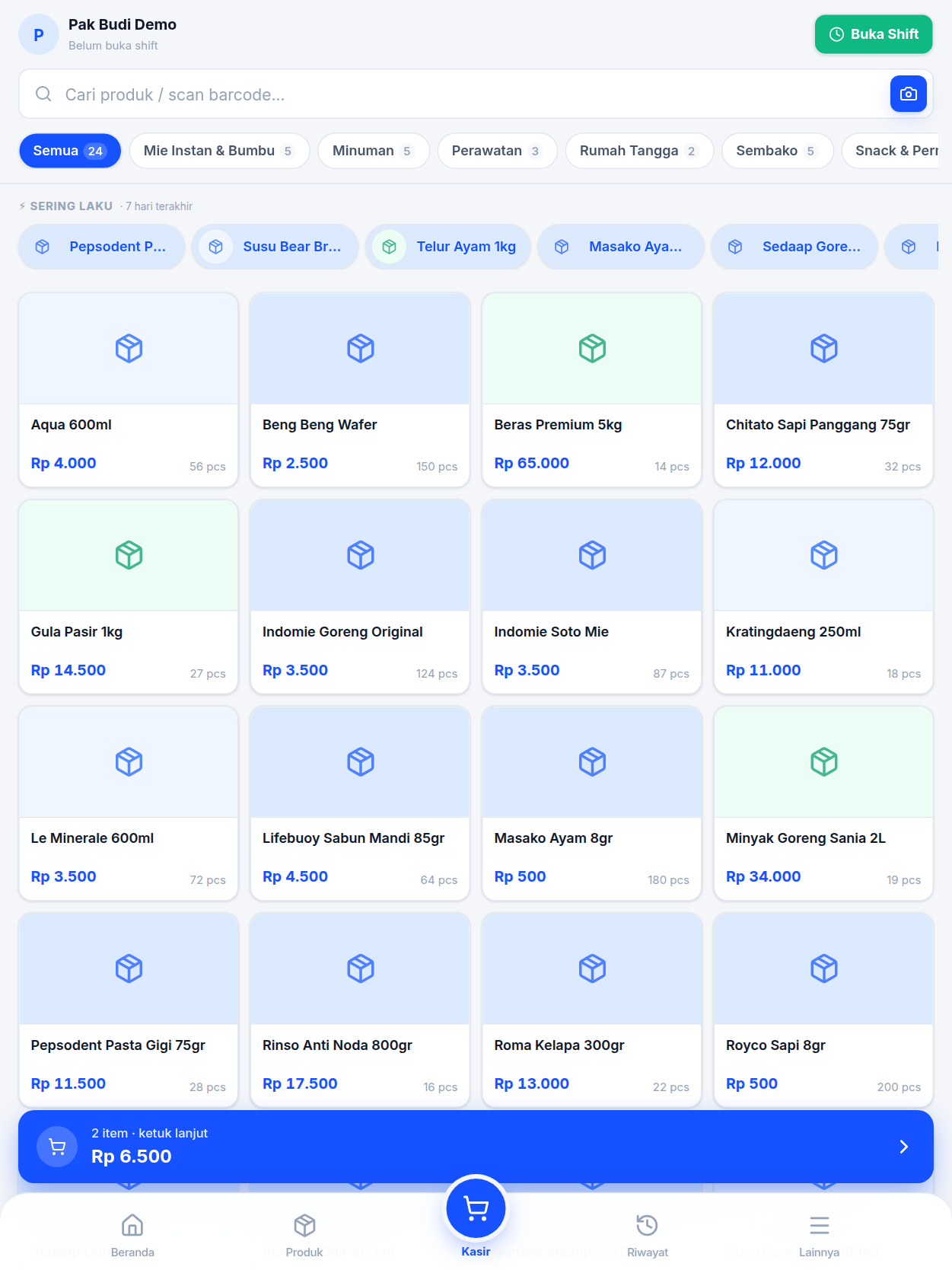The width and height of the screenshot is (952, 1270).
Task: Click the Rinso Anti Noda box icon
Action: tap(361, 968)
